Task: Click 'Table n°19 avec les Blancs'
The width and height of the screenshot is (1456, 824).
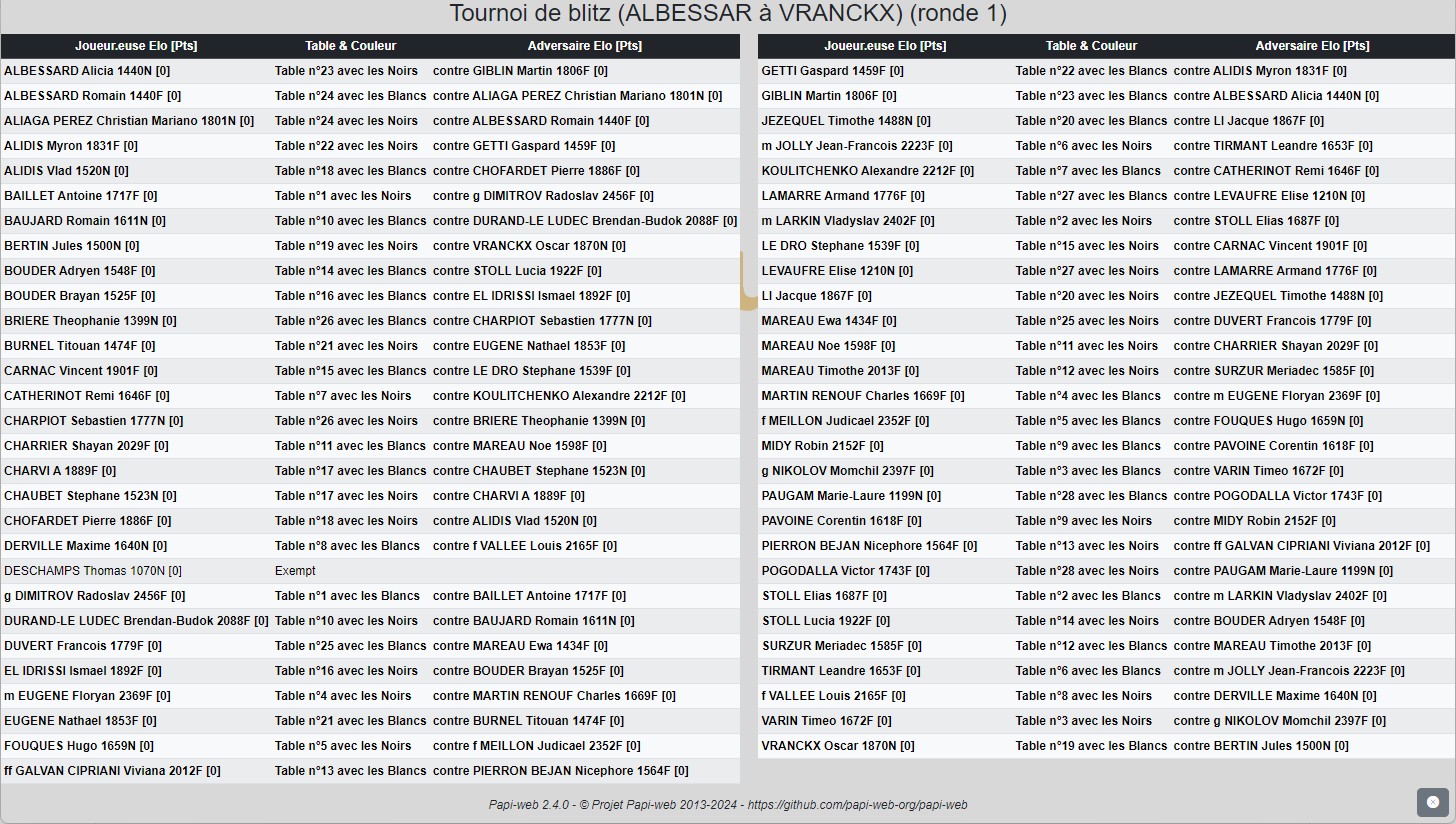Action: 1091,746
